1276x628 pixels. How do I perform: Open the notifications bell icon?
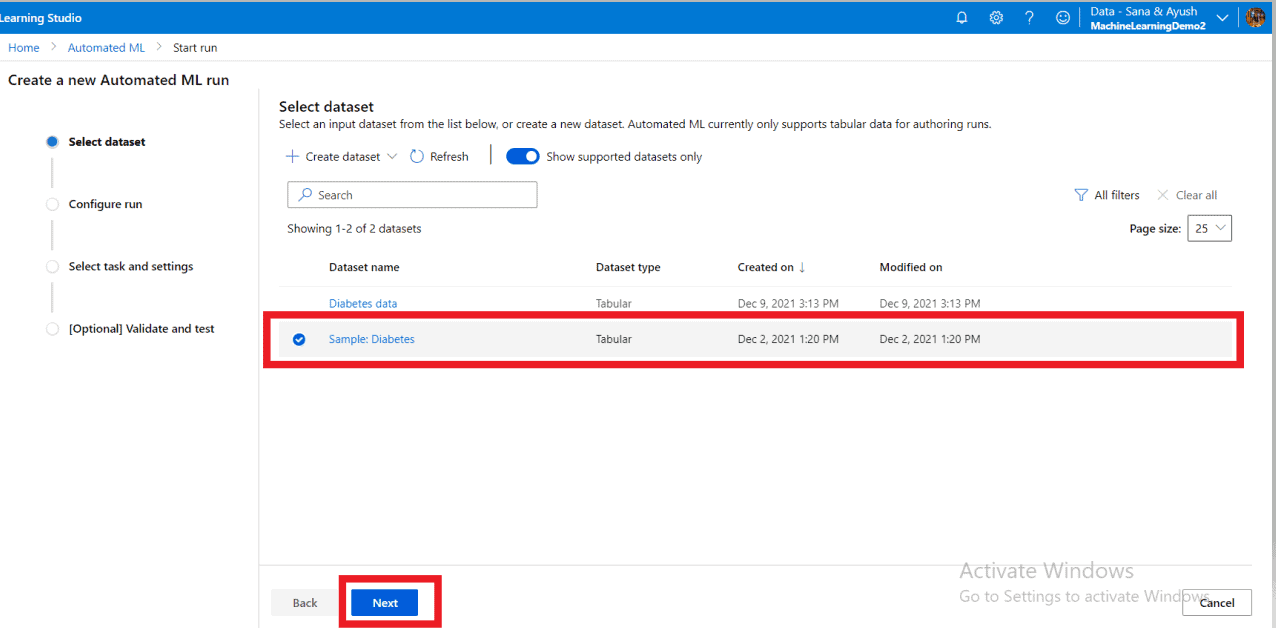coord(962,17)
